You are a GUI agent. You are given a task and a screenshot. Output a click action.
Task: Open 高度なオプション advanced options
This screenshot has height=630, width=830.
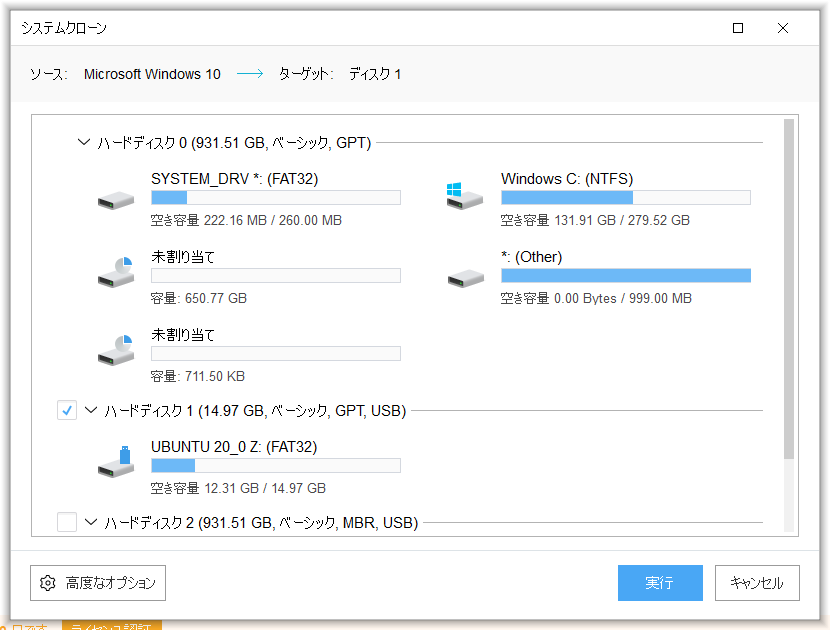tap(98, 583)
